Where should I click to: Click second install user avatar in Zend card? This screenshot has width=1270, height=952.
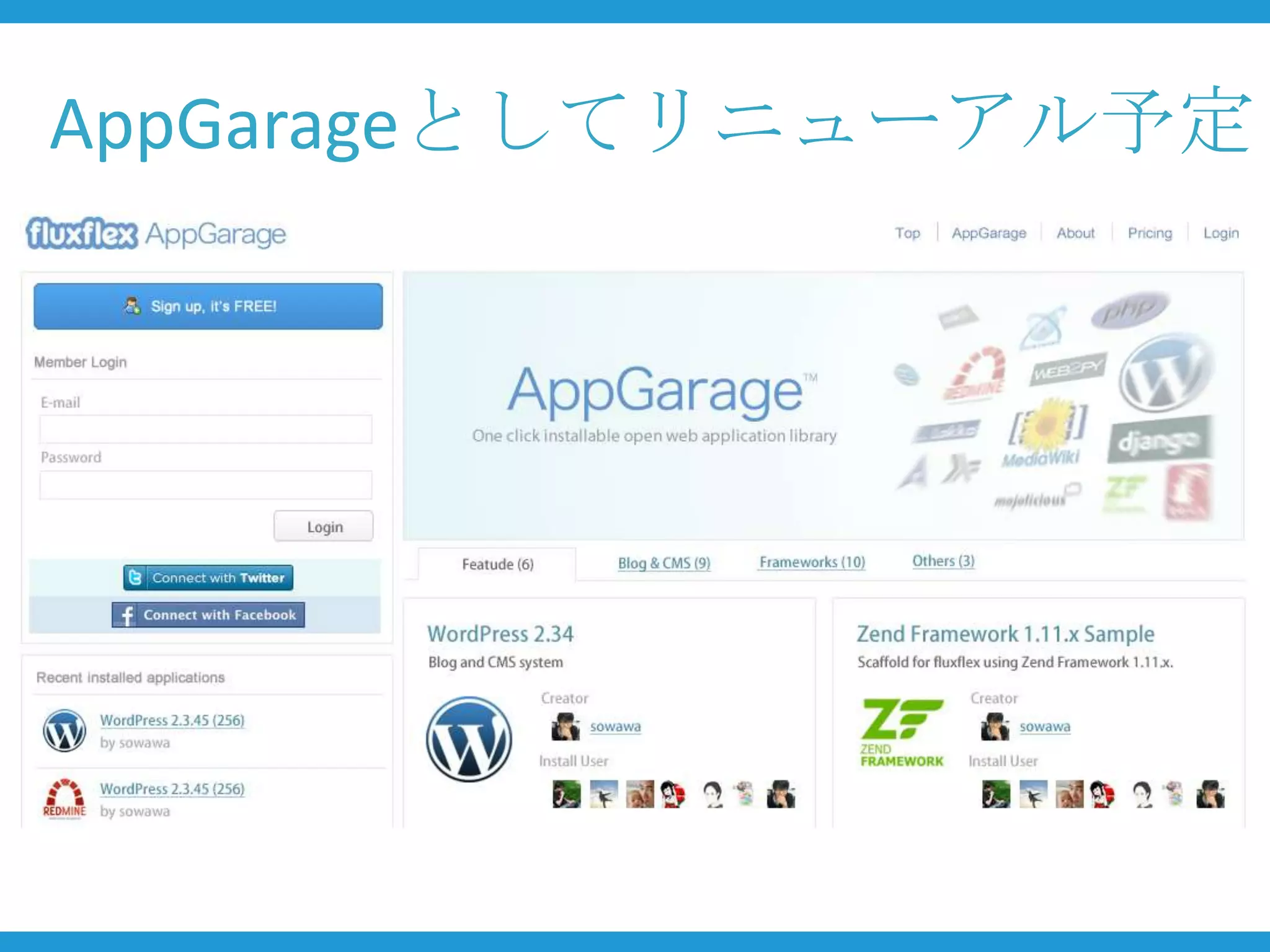click(1033, 794)
